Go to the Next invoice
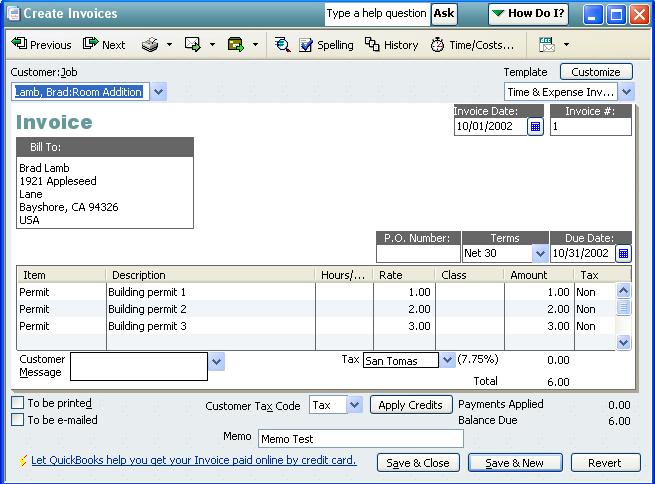 point(104,44)
